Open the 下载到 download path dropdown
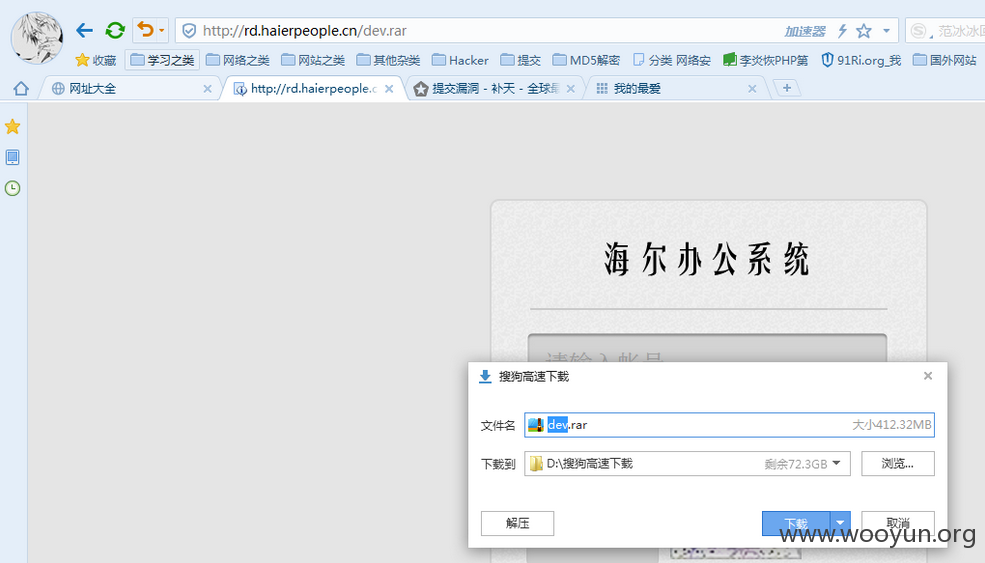The width and height of the screenshot is (985, 563). 836,463
